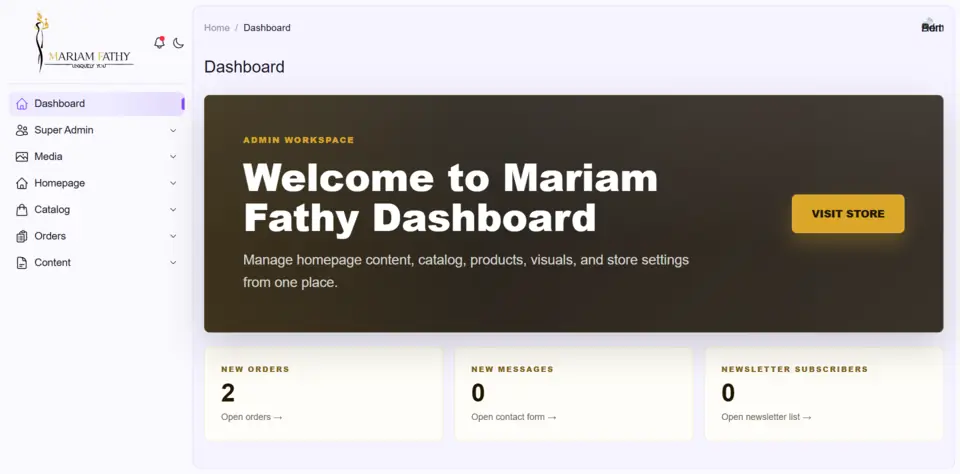Toggle dark mode with the moon icon

click(x=178, y=43)
